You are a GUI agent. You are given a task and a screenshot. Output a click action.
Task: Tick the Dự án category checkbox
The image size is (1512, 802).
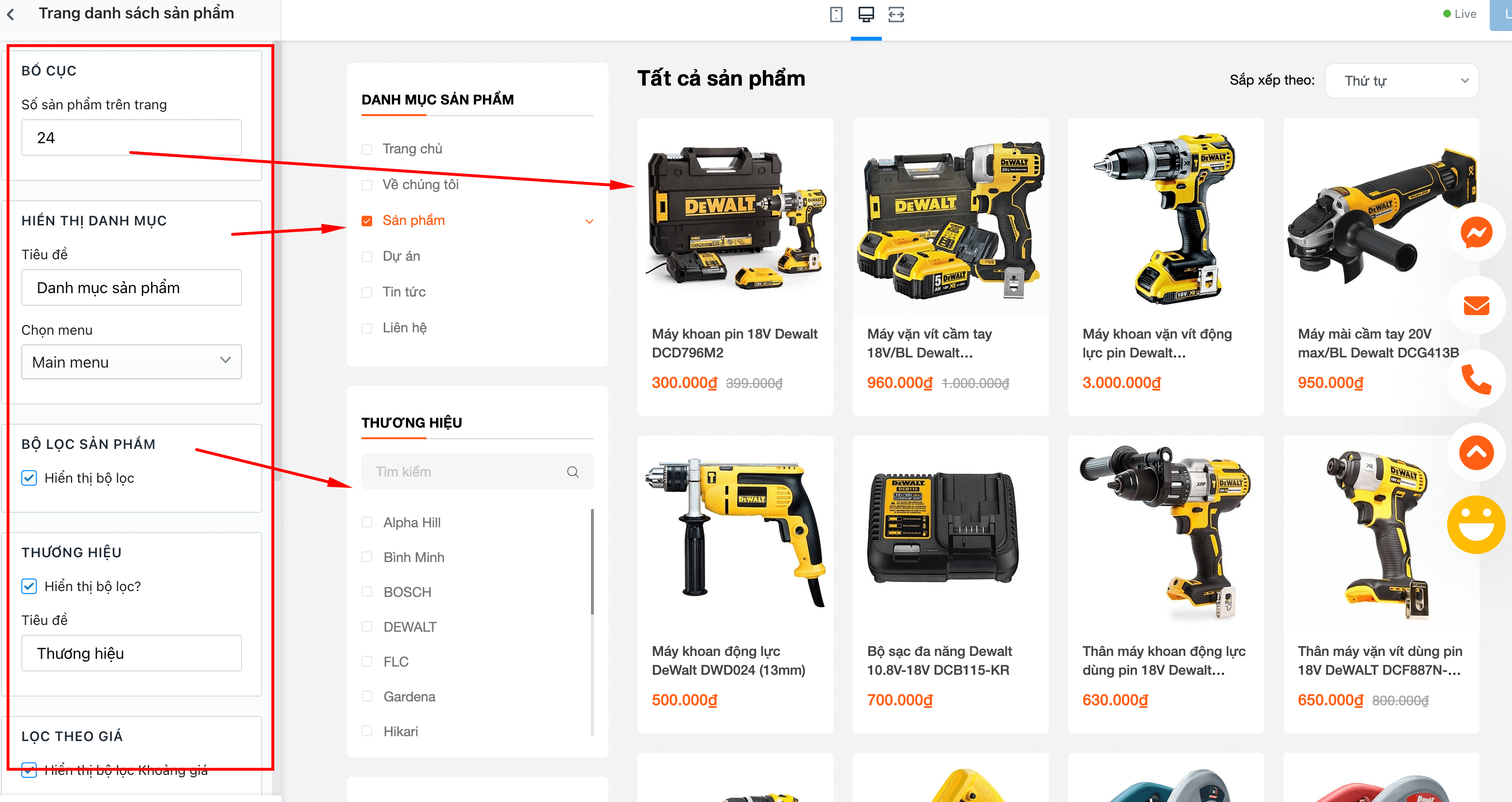pyautogui.click(x=367, y=256)
